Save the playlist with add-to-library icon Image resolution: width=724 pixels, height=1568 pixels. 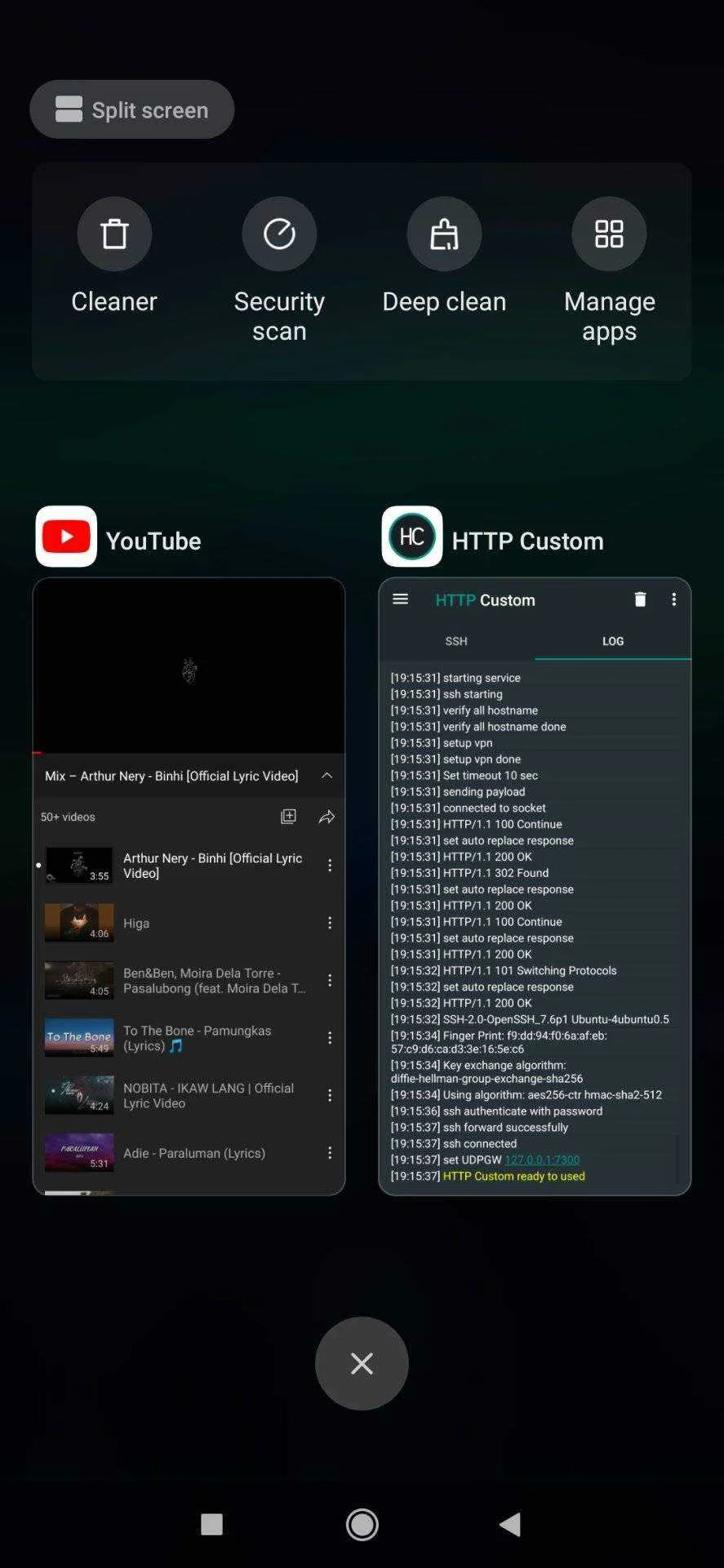coord(288,817)
